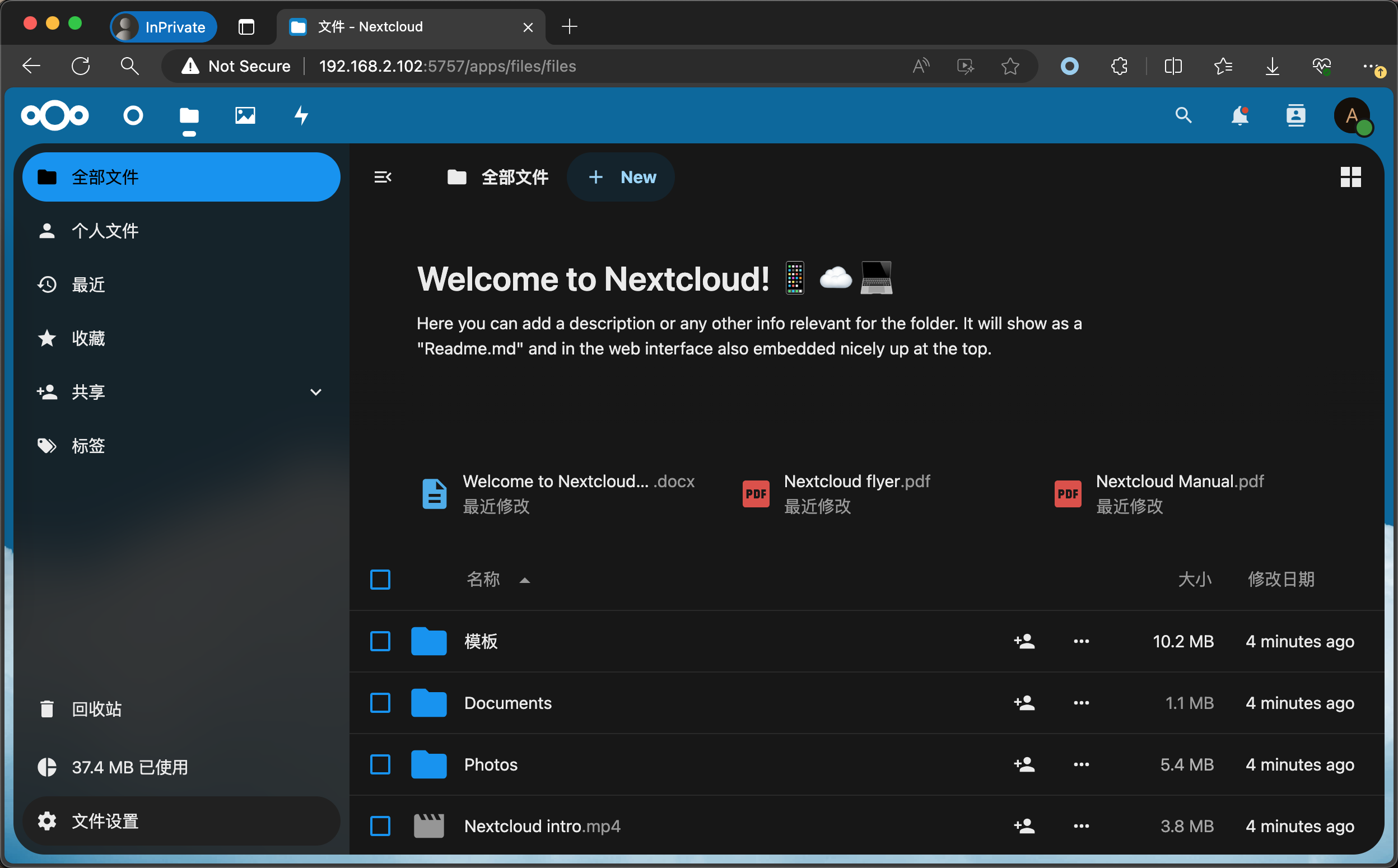Select the Nextcloud intro.mp4 checkbox
The image size is (1398, 868).
pyautogui.click(x=380, y=825)
